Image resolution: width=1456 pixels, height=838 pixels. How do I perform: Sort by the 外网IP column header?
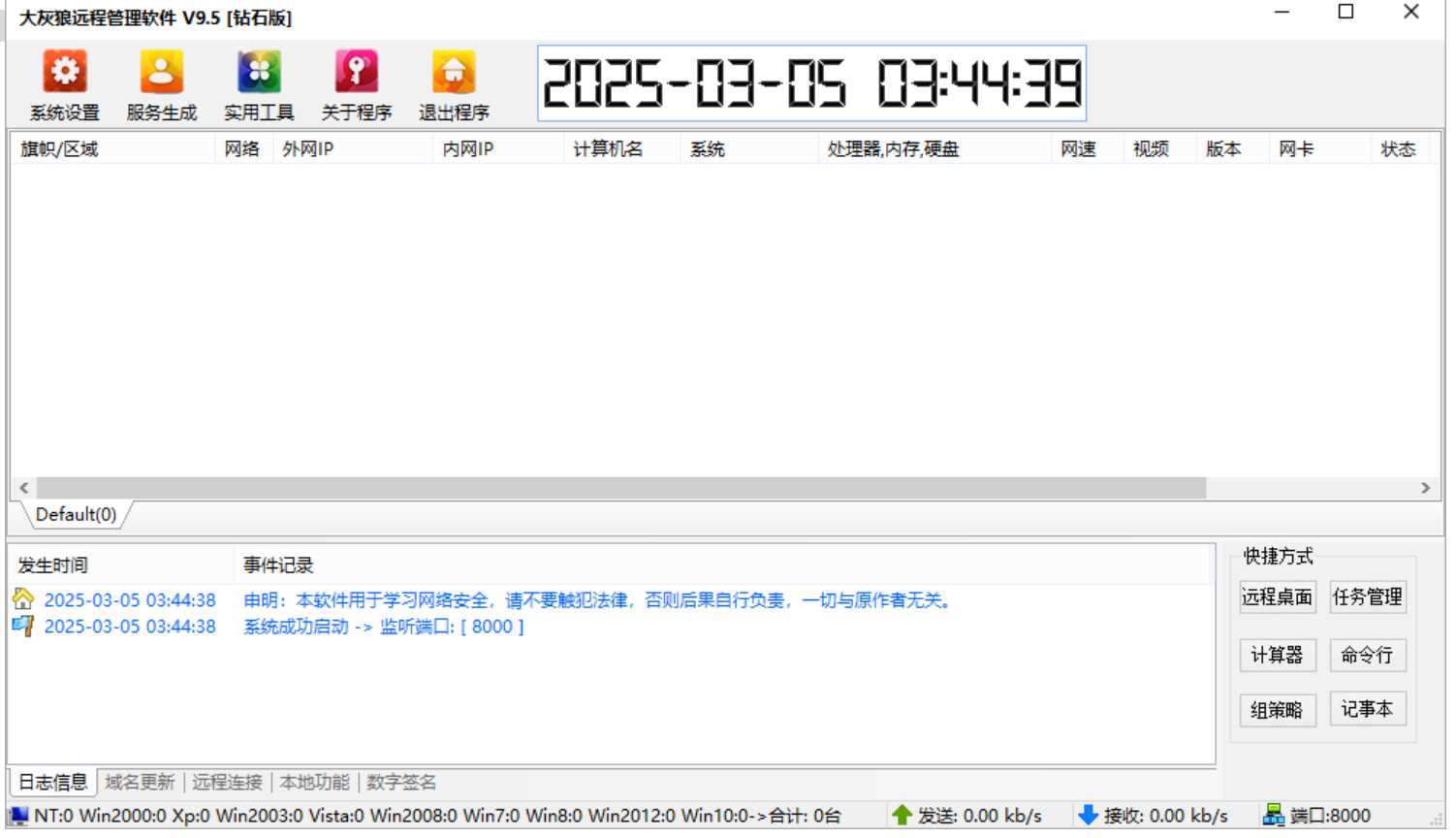click(x=308, y=149)
